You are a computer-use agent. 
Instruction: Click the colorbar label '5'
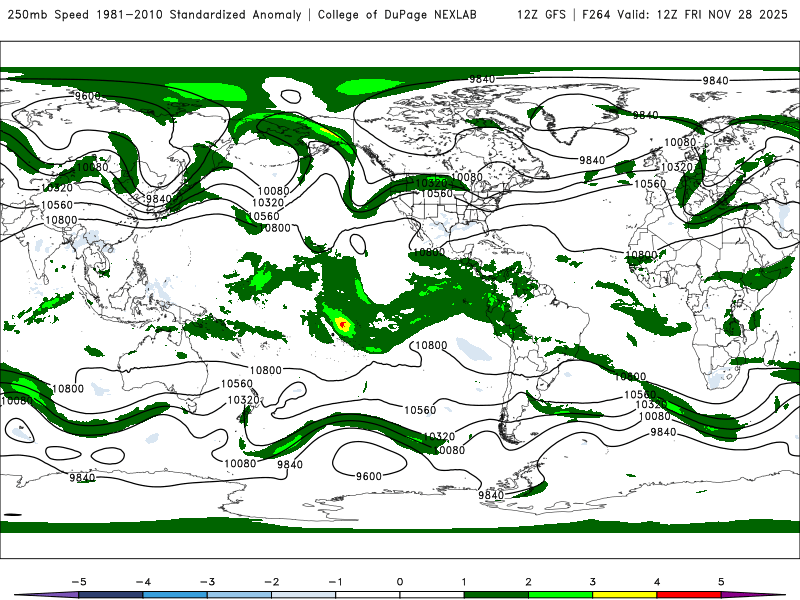click(721, 582)
